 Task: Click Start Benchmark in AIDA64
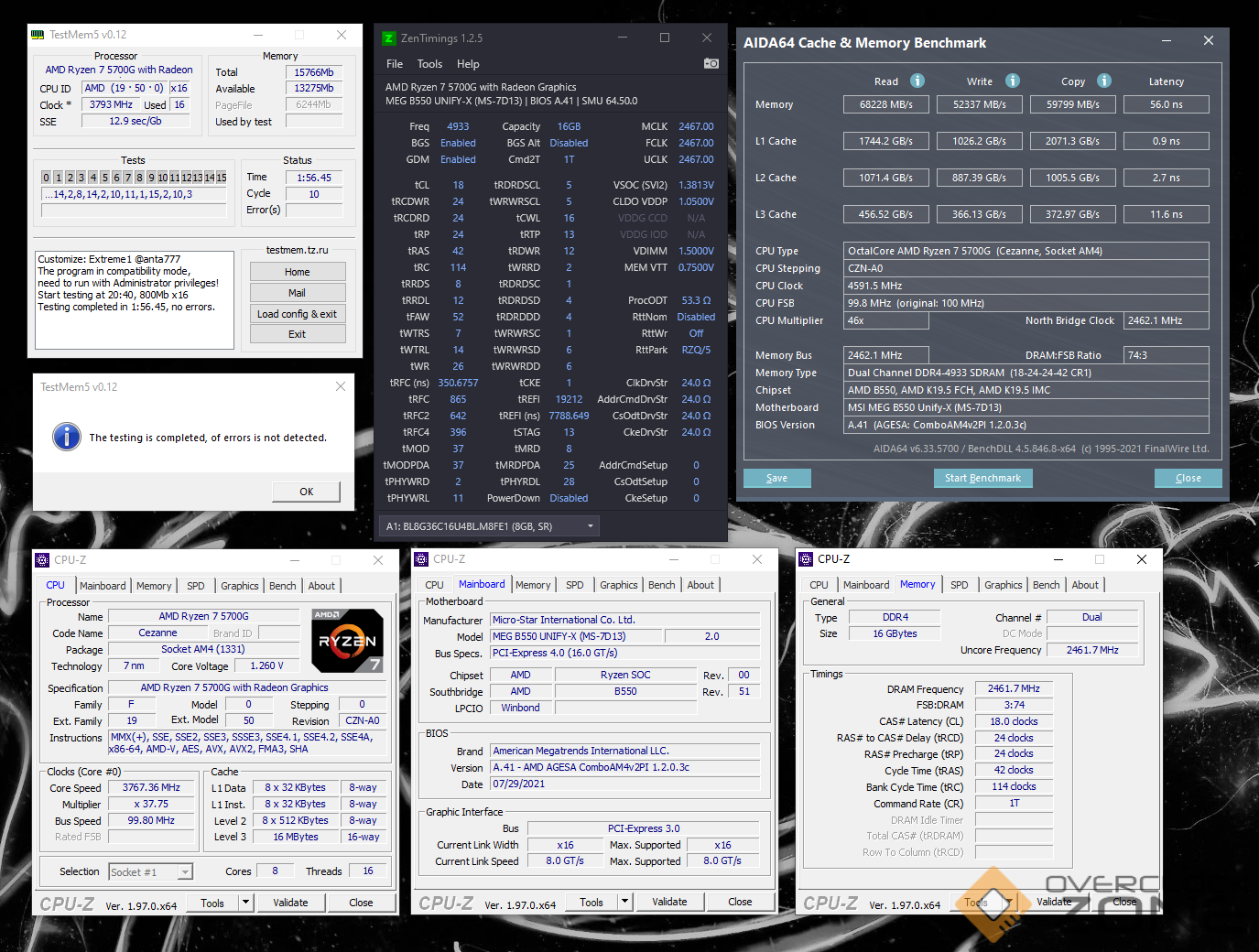point(983,478)
